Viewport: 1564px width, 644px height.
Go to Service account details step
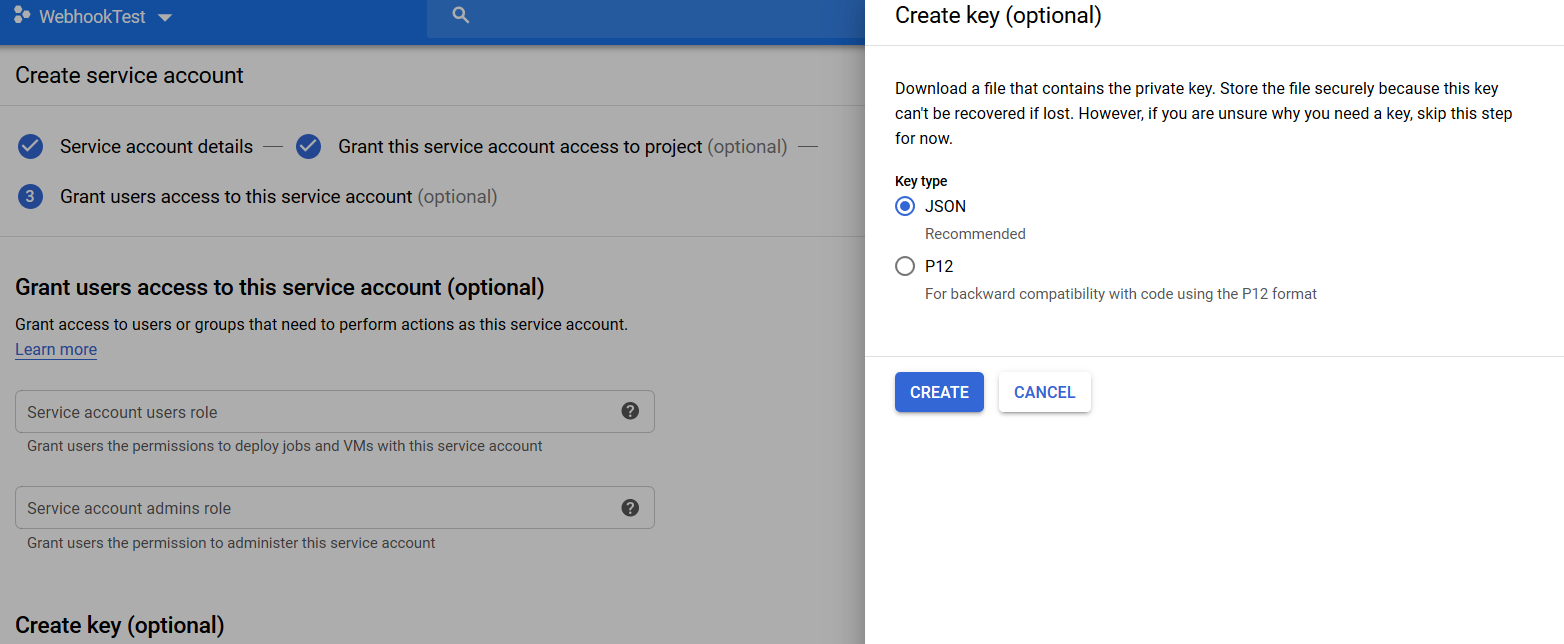click(x=156, y=147)
